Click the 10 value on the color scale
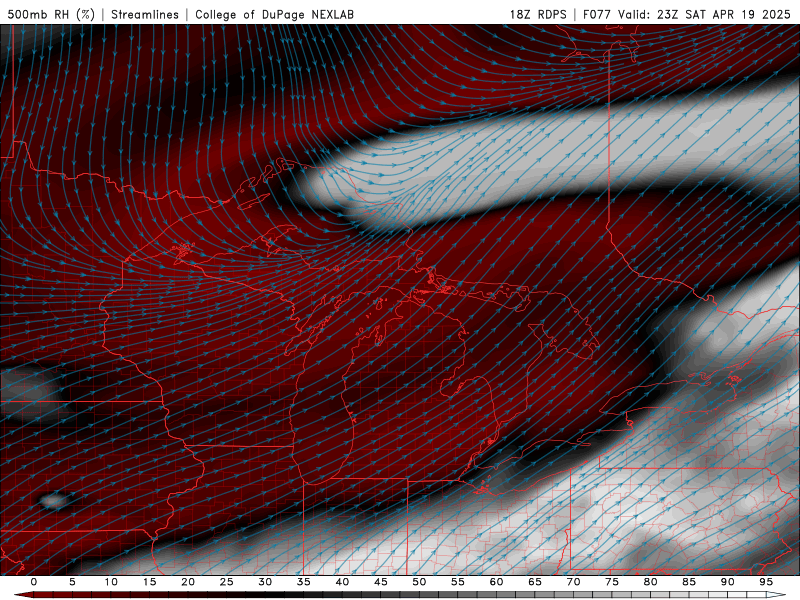Image resolution: width=800 pixels, height=600 pixels. point(111,582)
